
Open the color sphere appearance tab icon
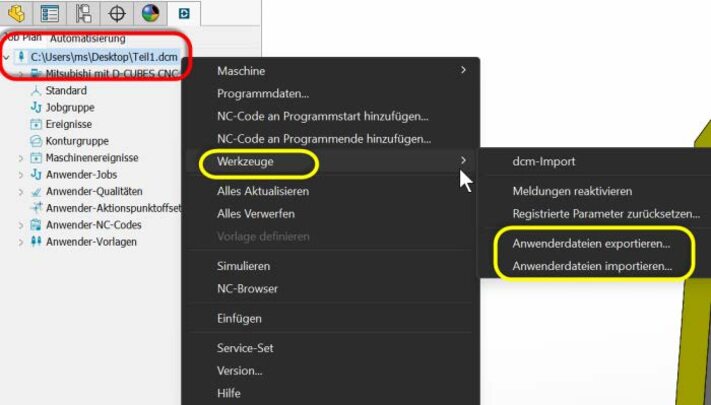point(150,13)
